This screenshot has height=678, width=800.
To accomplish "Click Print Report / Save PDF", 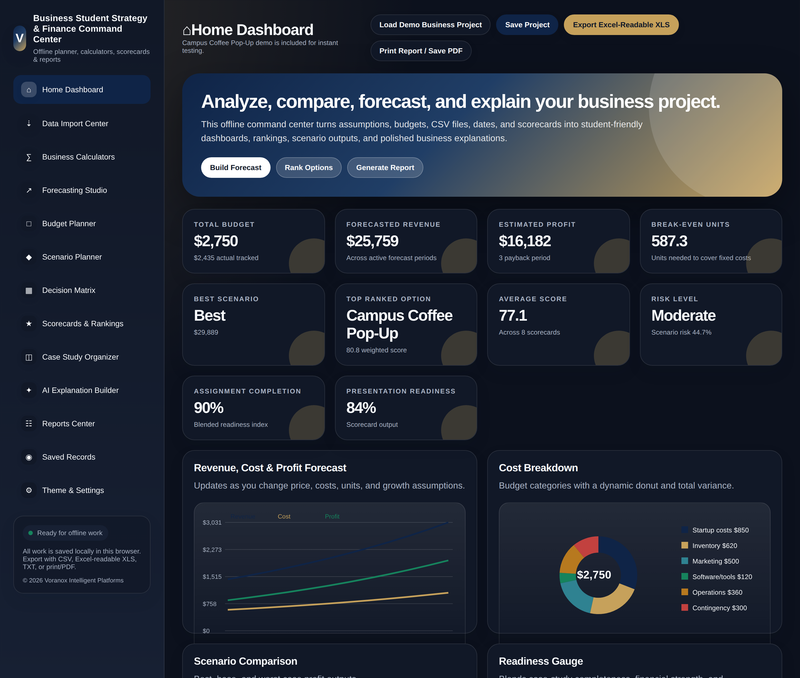I will coord(421,51).
